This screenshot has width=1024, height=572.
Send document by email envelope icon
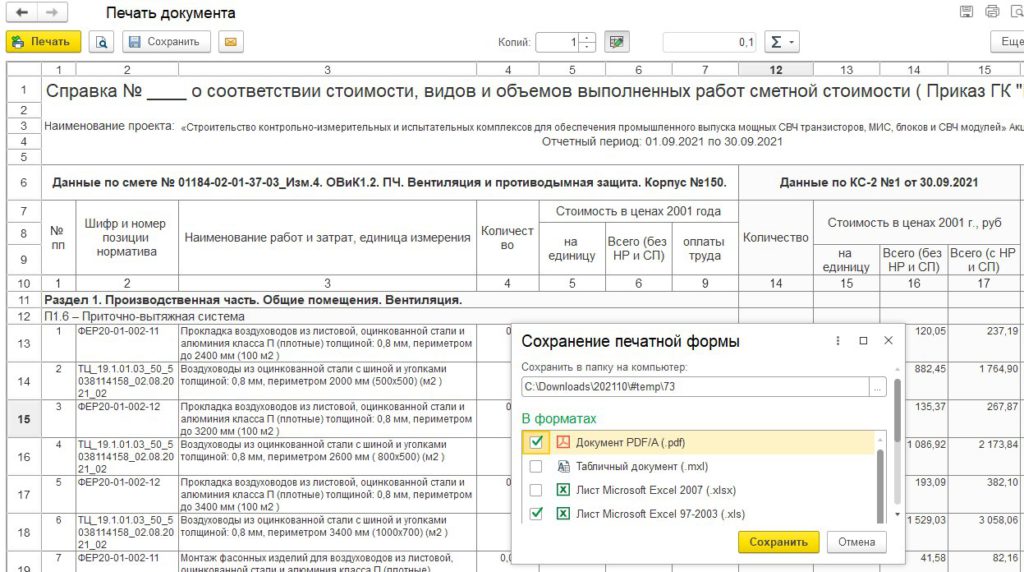point(231,42)
